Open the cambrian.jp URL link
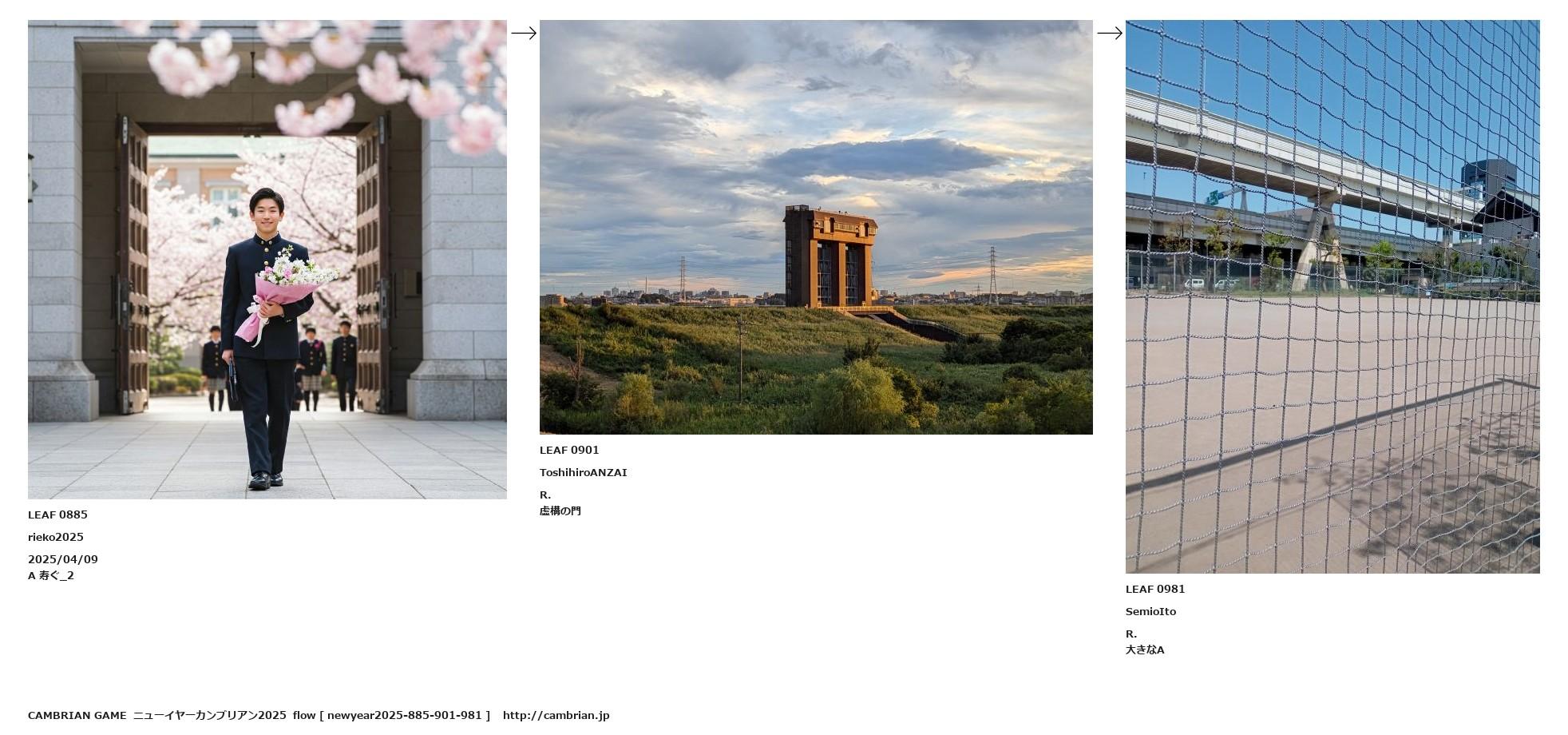 [556, 715]
